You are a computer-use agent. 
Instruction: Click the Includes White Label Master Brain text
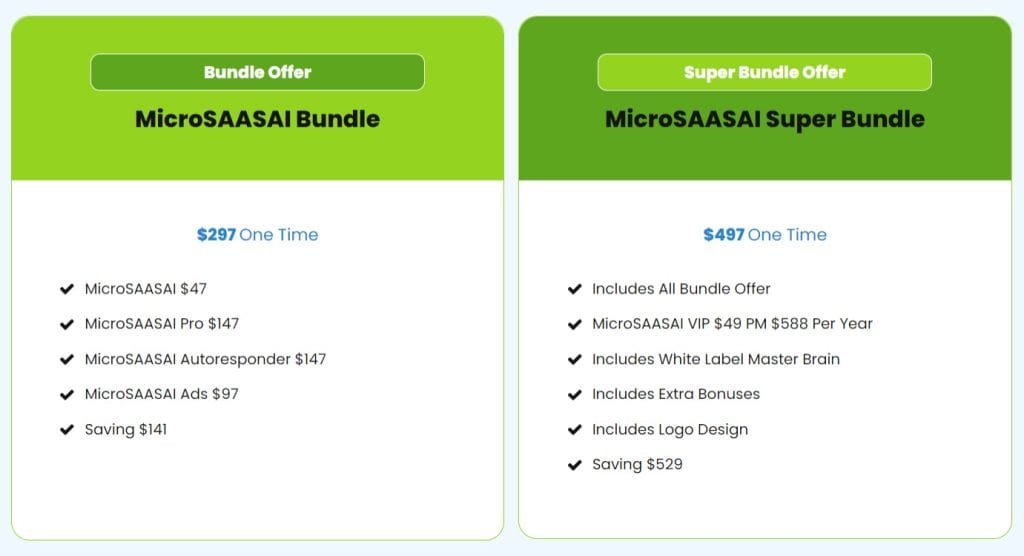coord(716,359)
